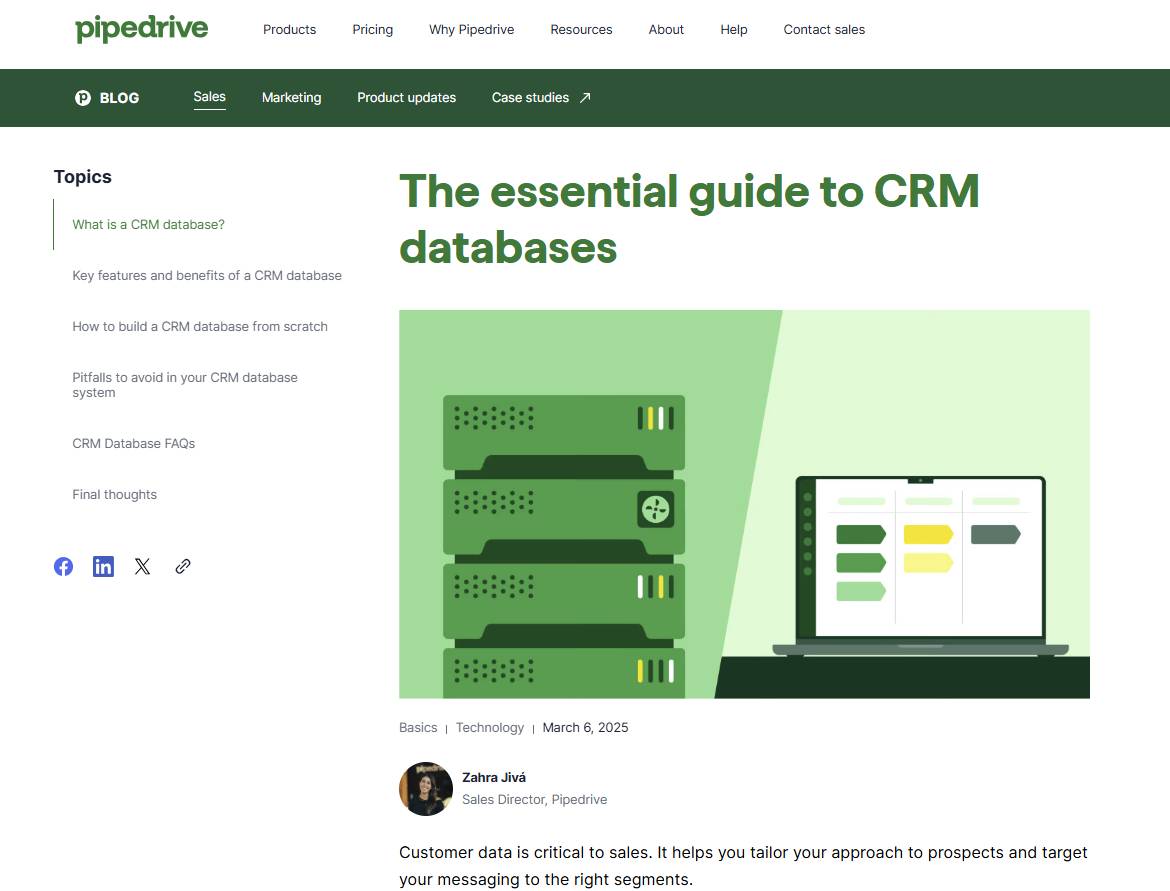The height and width of the screenshot is (891, 1170).
Task: Jump to 'What is a CRM database?' section
Action: click(148, 224)
